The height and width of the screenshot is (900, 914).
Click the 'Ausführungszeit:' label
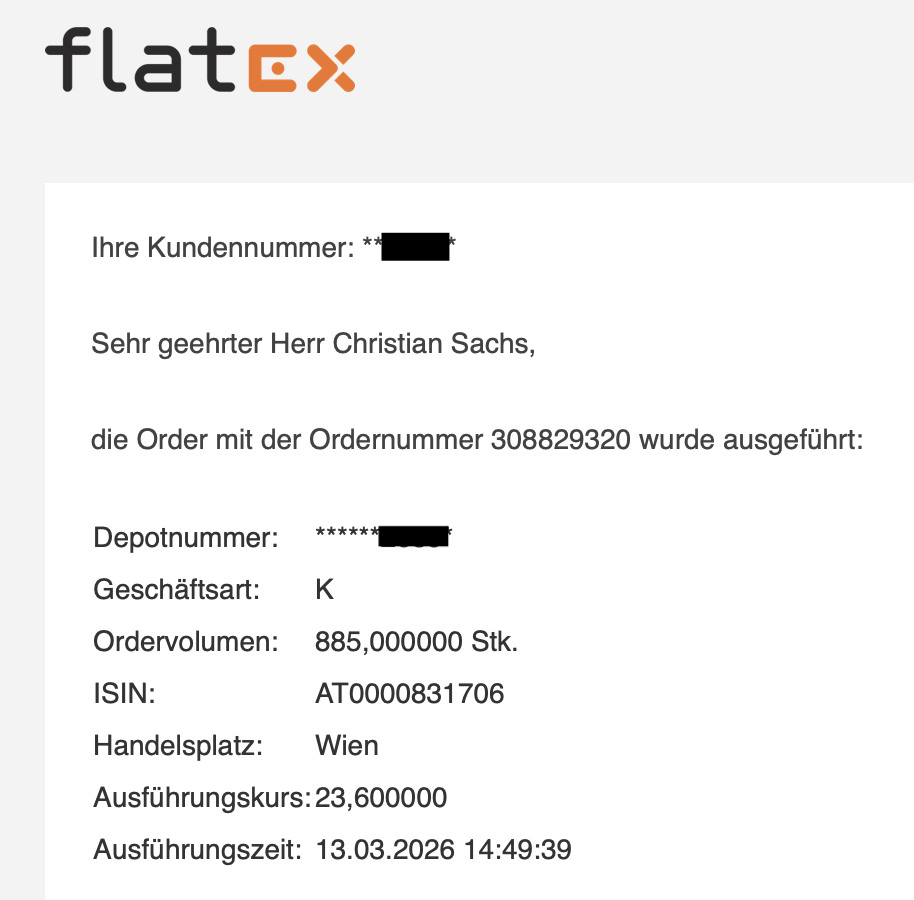tap(197, 850)
